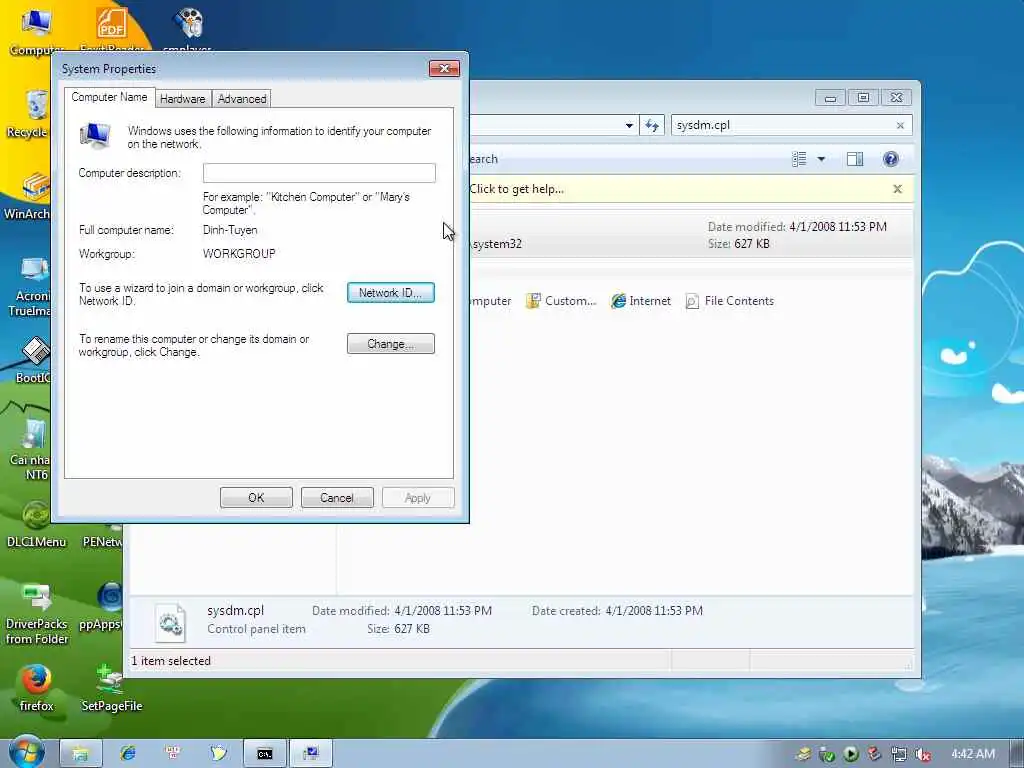Open the Acronis TrueImage desktop icon
Screen dimensions: 1024x768
click(29, 287)
